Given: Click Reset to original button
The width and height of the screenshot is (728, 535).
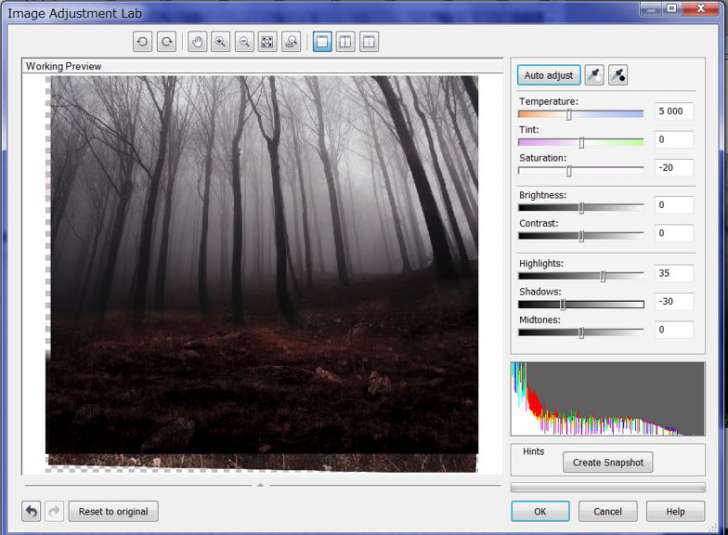Looking at the screenshot, I should coord(113,511).
